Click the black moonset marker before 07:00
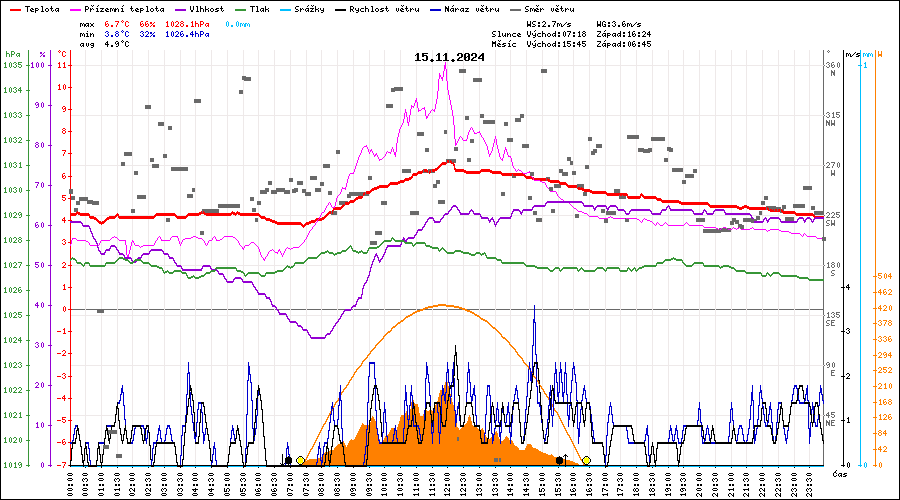Viewport: 900px width, 500px height. [289, 461]
